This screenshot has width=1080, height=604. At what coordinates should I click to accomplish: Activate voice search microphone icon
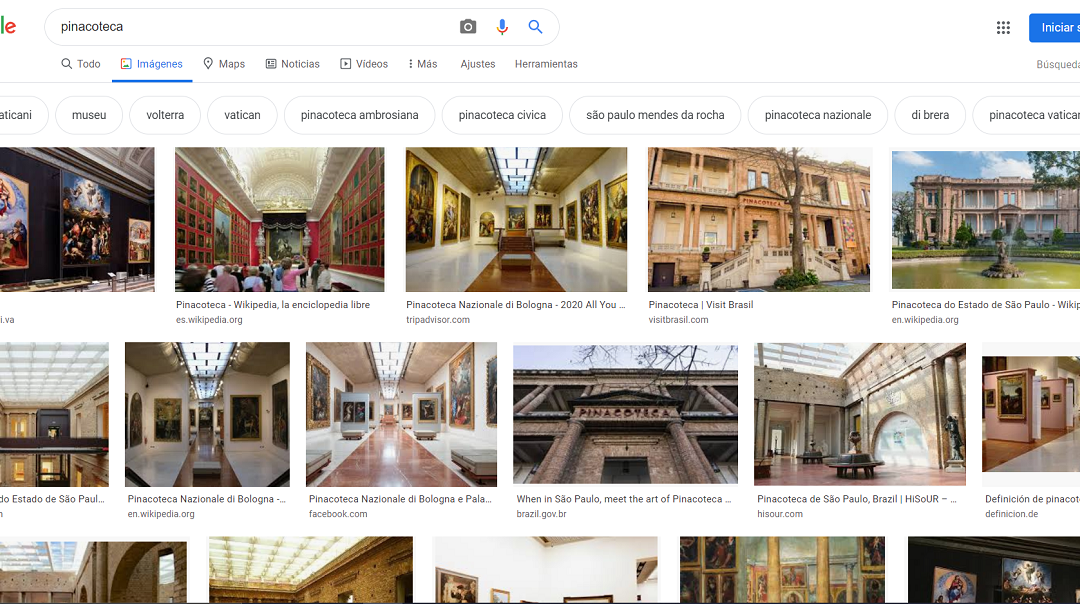tap(502, 27)
